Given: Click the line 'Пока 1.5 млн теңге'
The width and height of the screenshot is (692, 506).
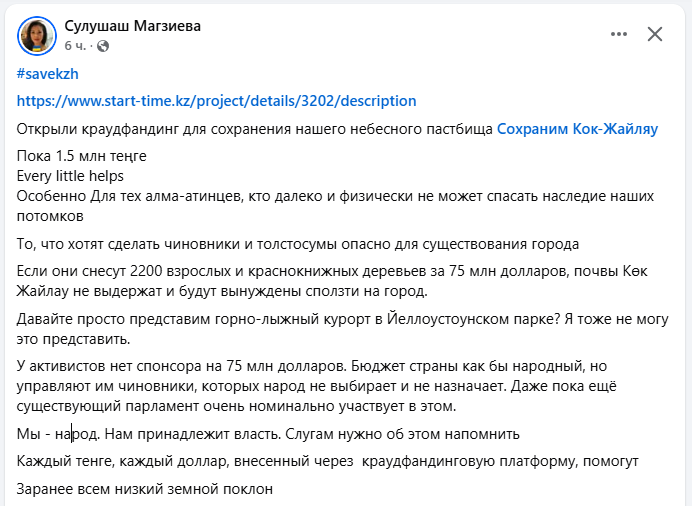Looking at the screenshot, I should pyautogui.click(x=82, y=157).
